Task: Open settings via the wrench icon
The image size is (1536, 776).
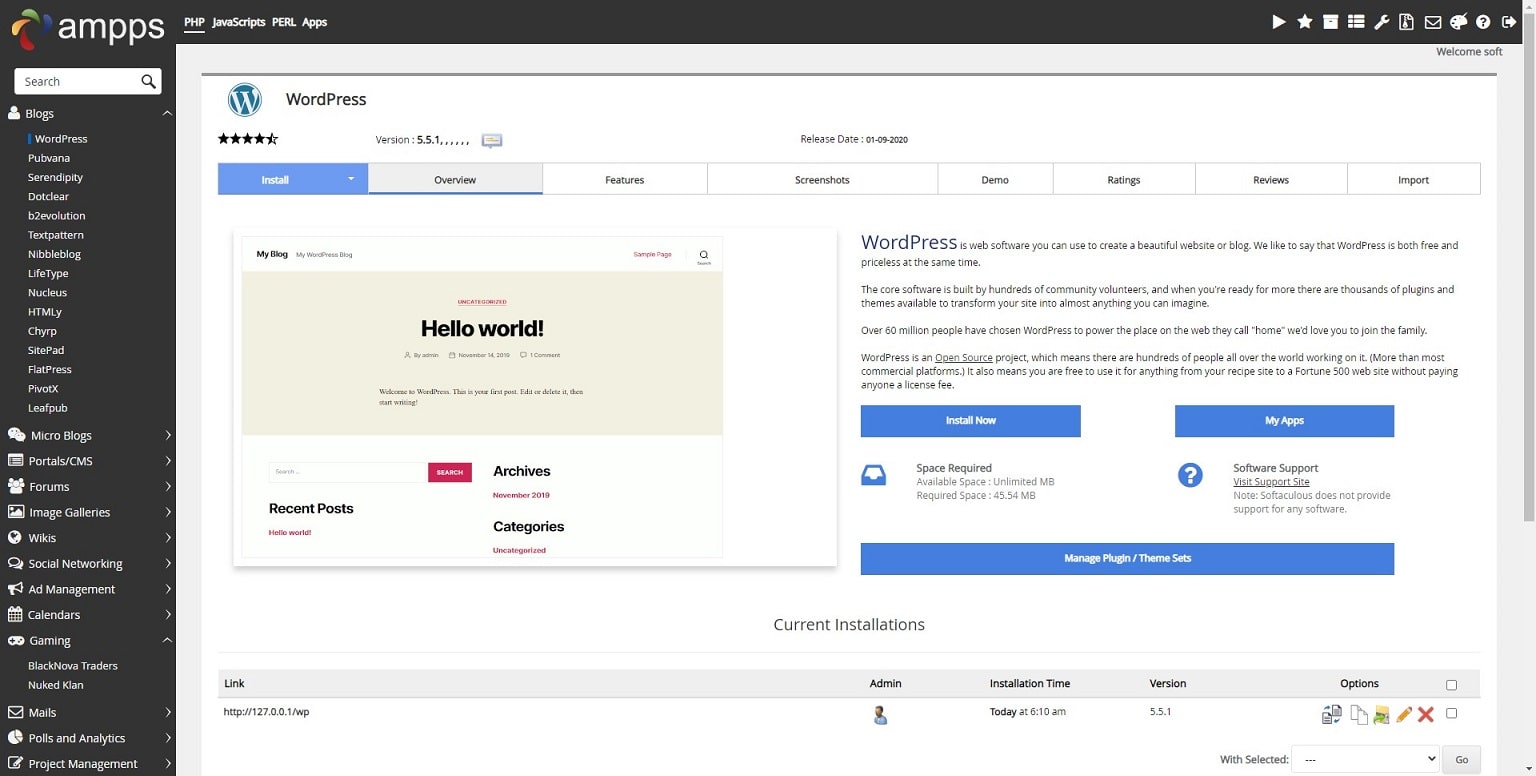Action: click(1382, 22)
